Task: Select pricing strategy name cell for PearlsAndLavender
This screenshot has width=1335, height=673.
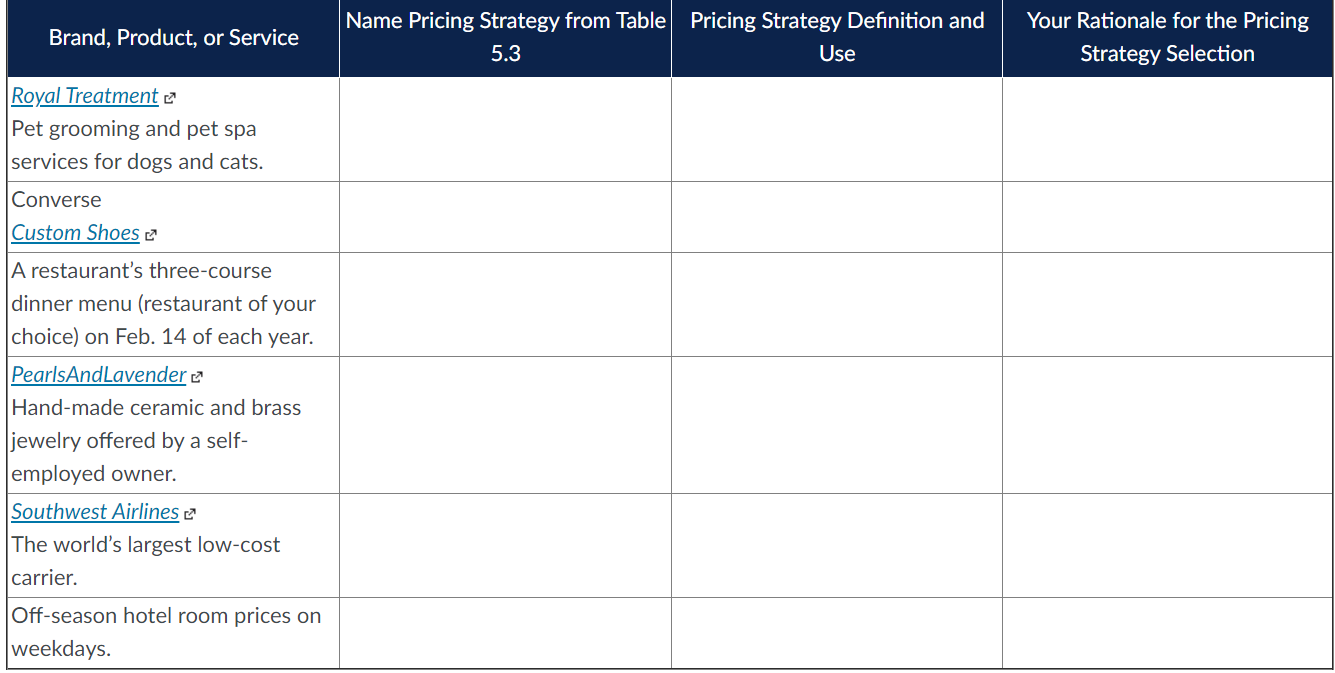Action: coord(505,425)
